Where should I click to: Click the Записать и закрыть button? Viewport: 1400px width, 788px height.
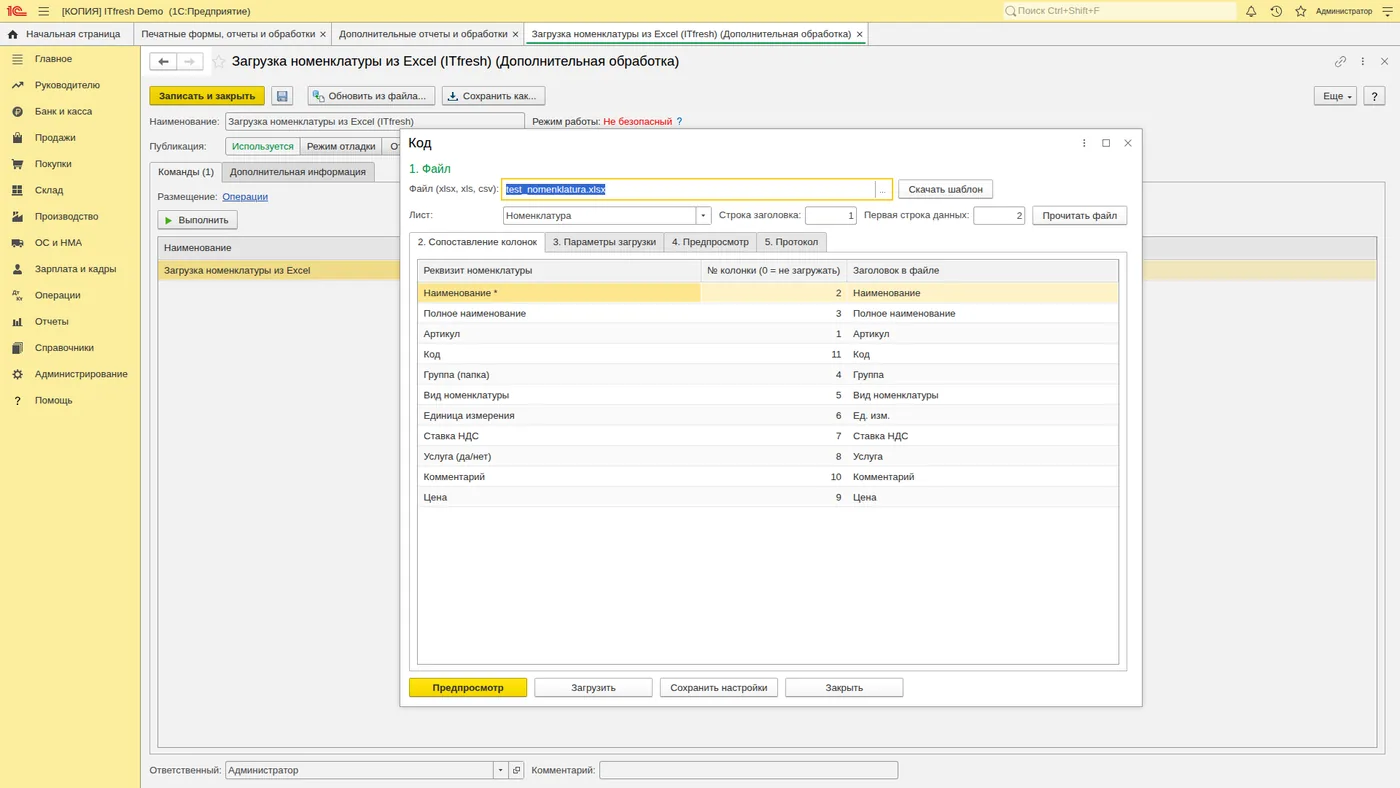point(207,96)
